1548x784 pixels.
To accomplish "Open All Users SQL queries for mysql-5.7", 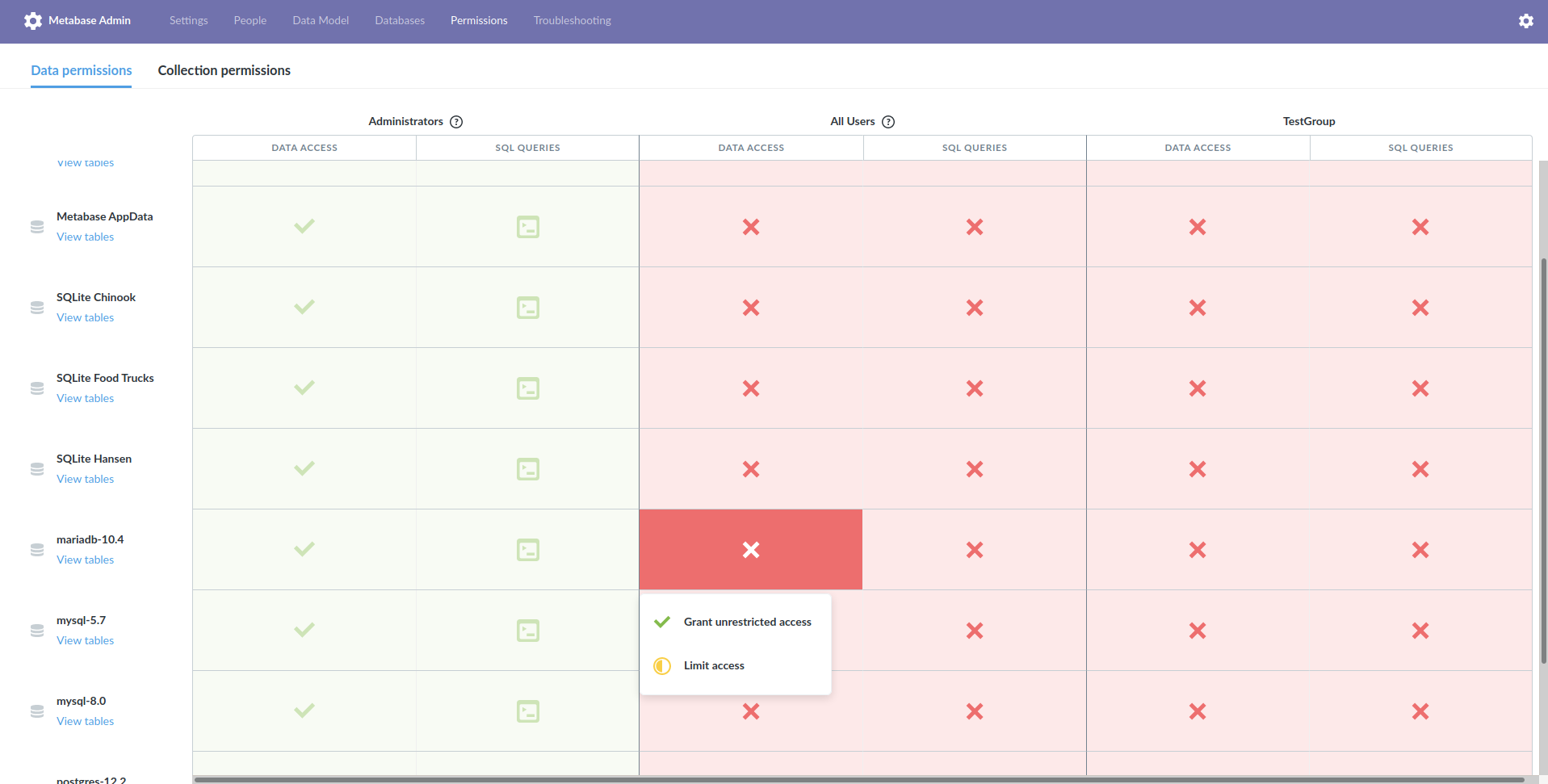I will click(x=975, y=631).
